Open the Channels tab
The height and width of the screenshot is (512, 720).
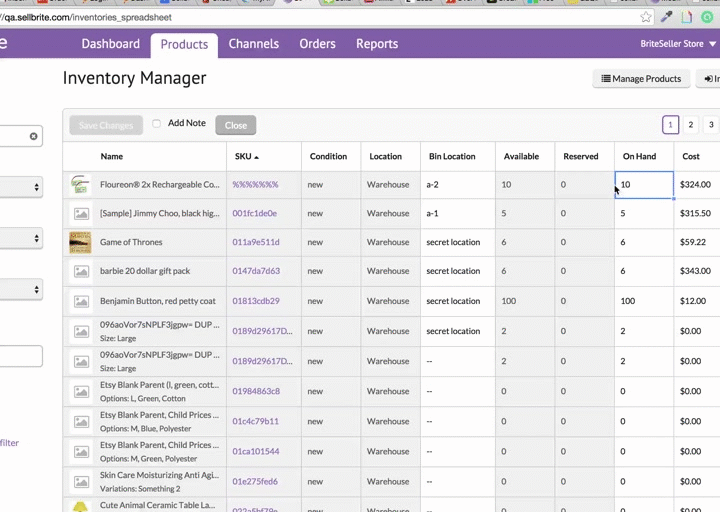[x=253, y=44]
